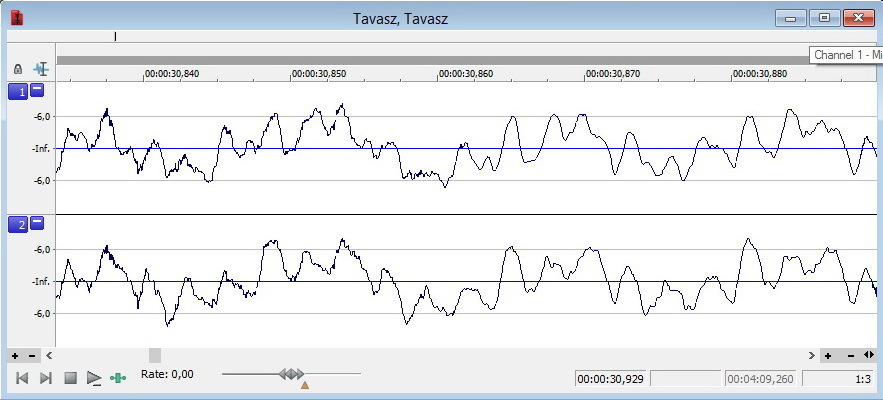Click vertical zoom out minus at bottom left
Viewport: 883px width, 400px height.
point(32,355)
